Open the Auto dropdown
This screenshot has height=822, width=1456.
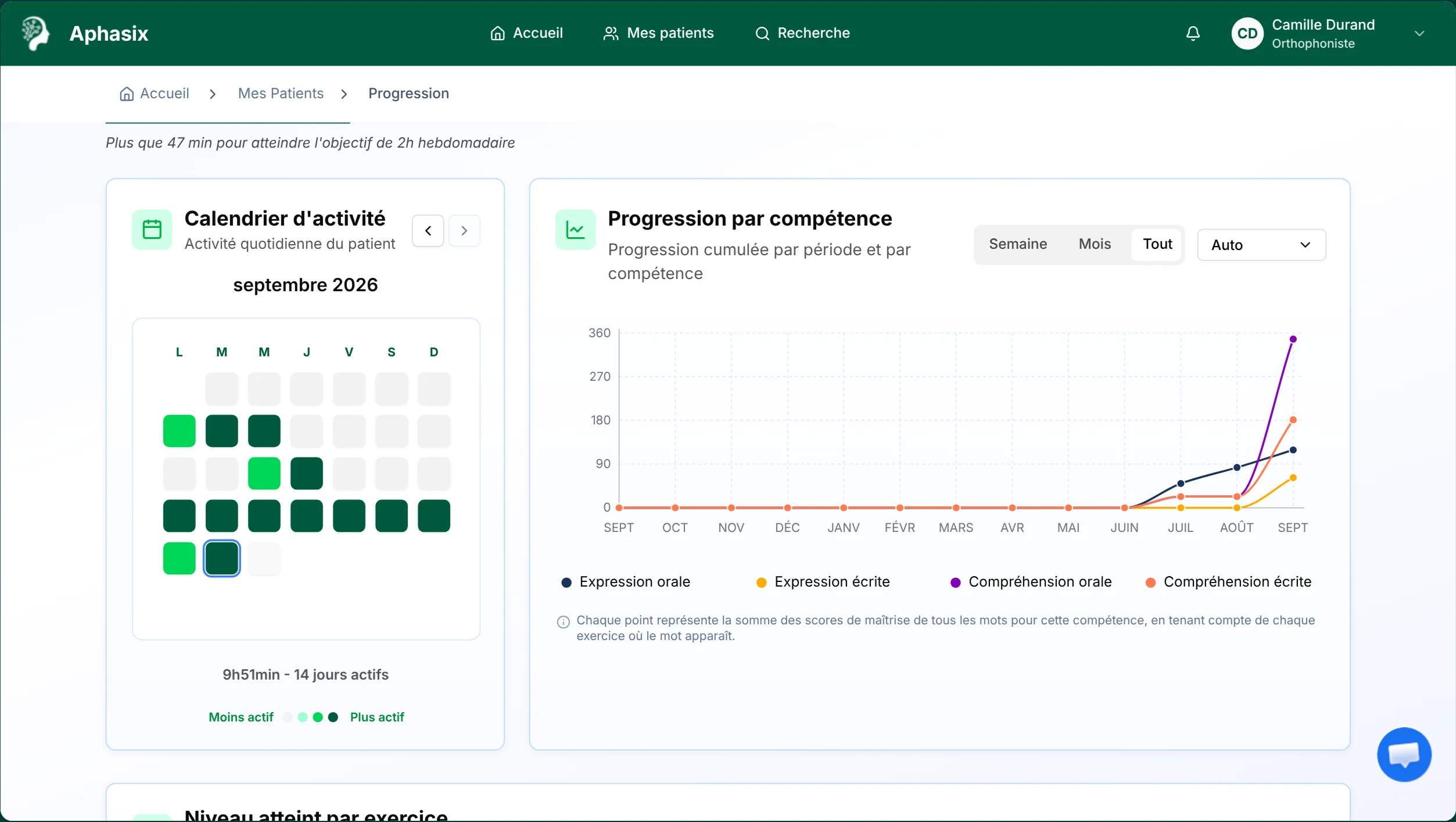[x=1261, y=245]
